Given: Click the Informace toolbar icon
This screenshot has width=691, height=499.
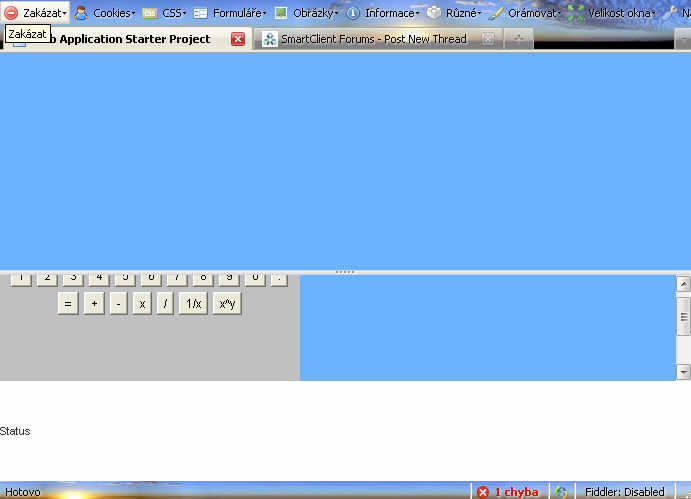Looking at the screenshot, I should coord(353,13).
